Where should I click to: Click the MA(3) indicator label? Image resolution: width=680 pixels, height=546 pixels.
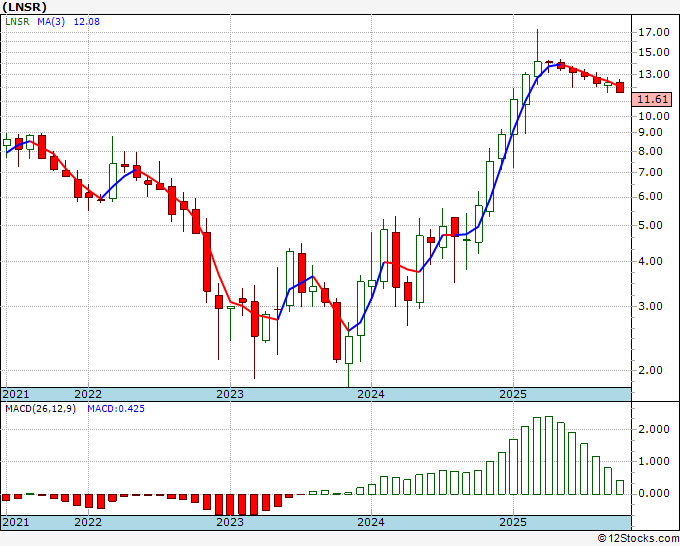pos(51,21)
